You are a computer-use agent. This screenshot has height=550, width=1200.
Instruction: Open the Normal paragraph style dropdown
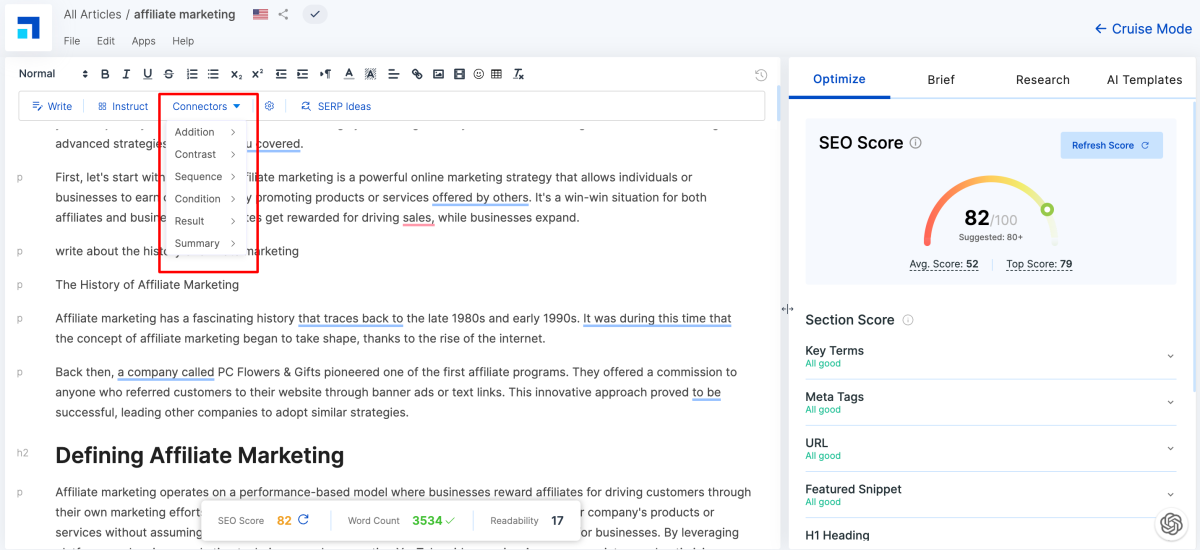tap(53, 74)
